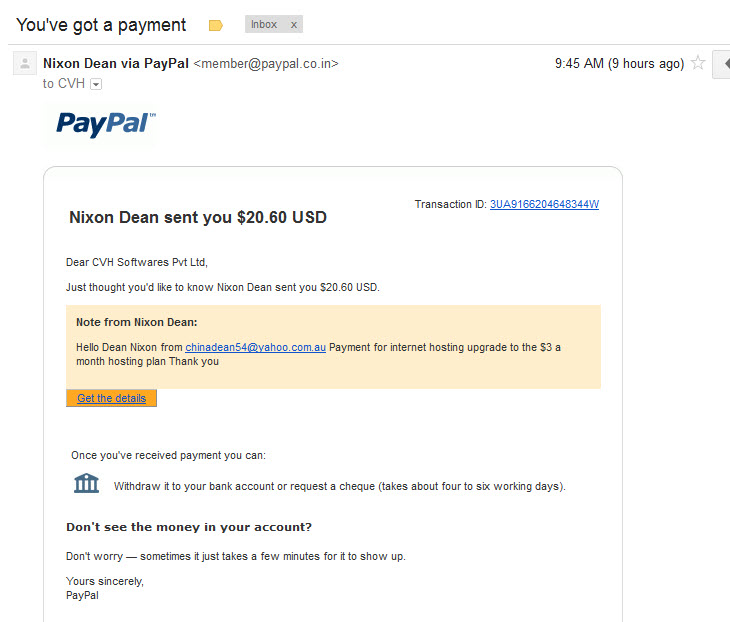The height and width of the screenshot is (622, 730).
Task: Remove the Inbox label with x
Action: 294,25
